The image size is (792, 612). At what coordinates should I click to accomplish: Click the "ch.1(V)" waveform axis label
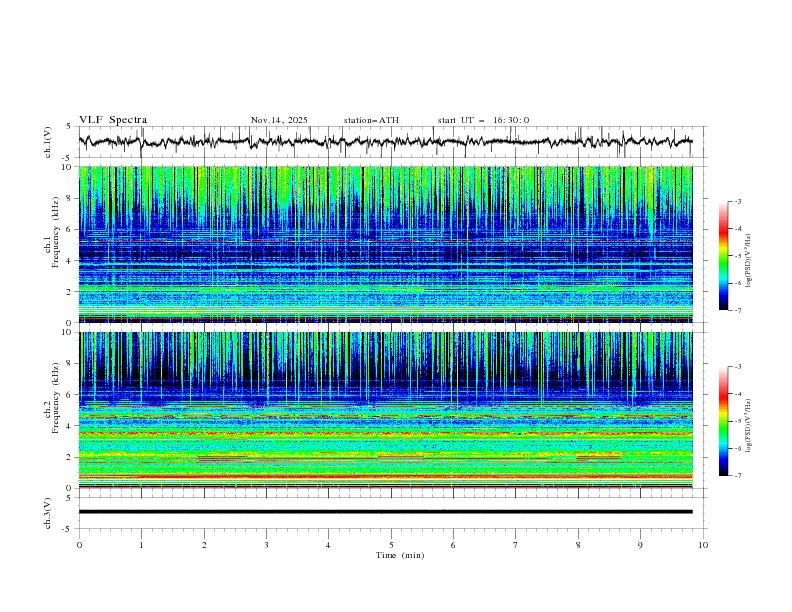click(x=48, y=142)
